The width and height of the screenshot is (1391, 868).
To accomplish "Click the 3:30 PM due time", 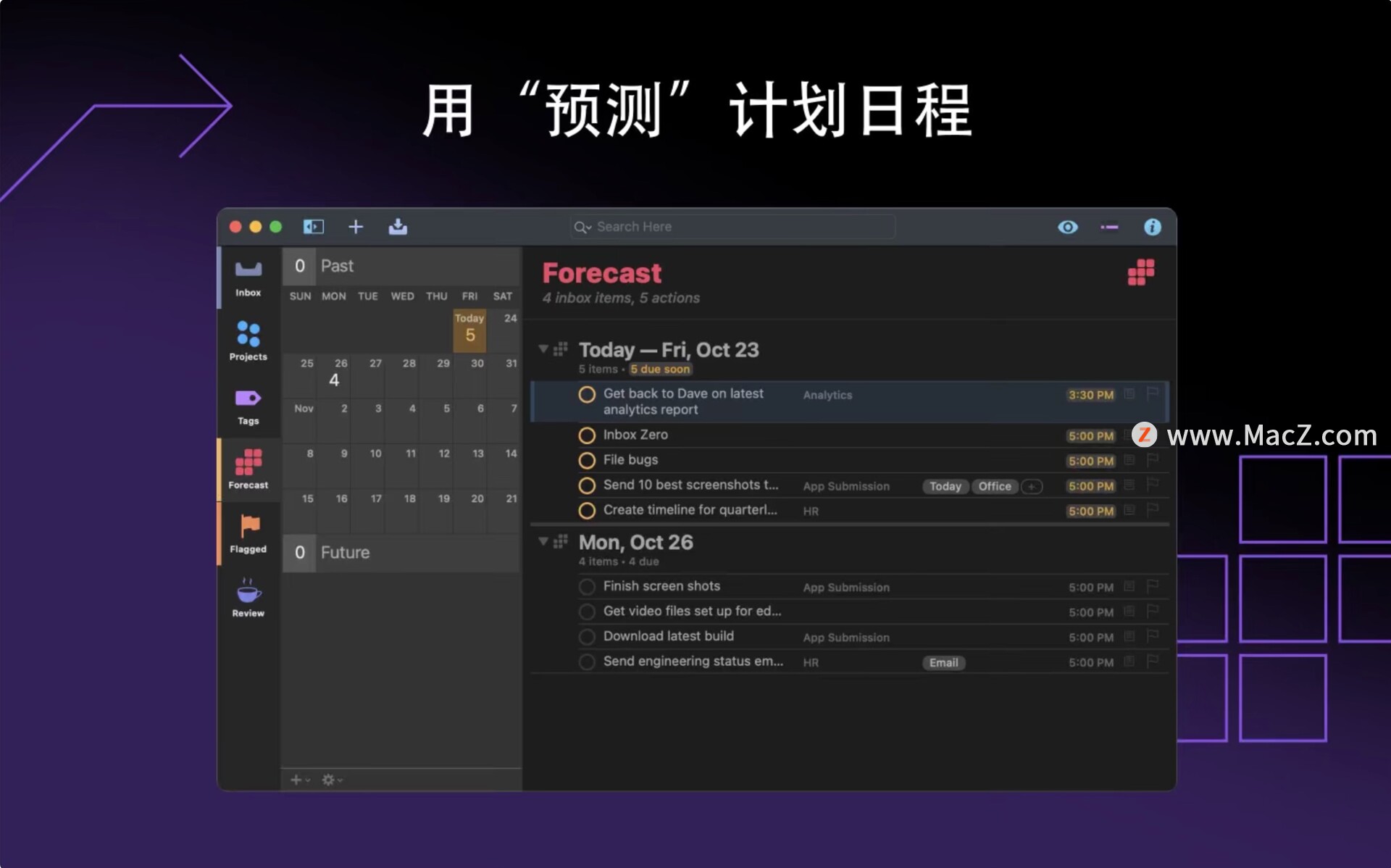I will pos(1090,395).
